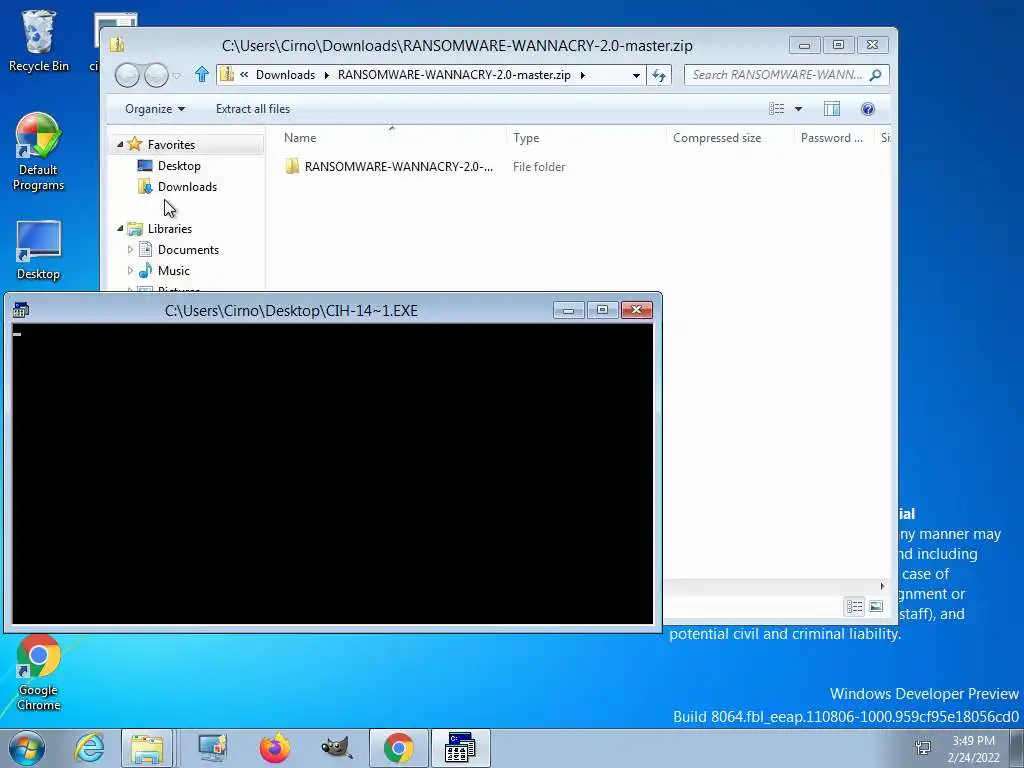Toggle the preview pane icon

832,109
